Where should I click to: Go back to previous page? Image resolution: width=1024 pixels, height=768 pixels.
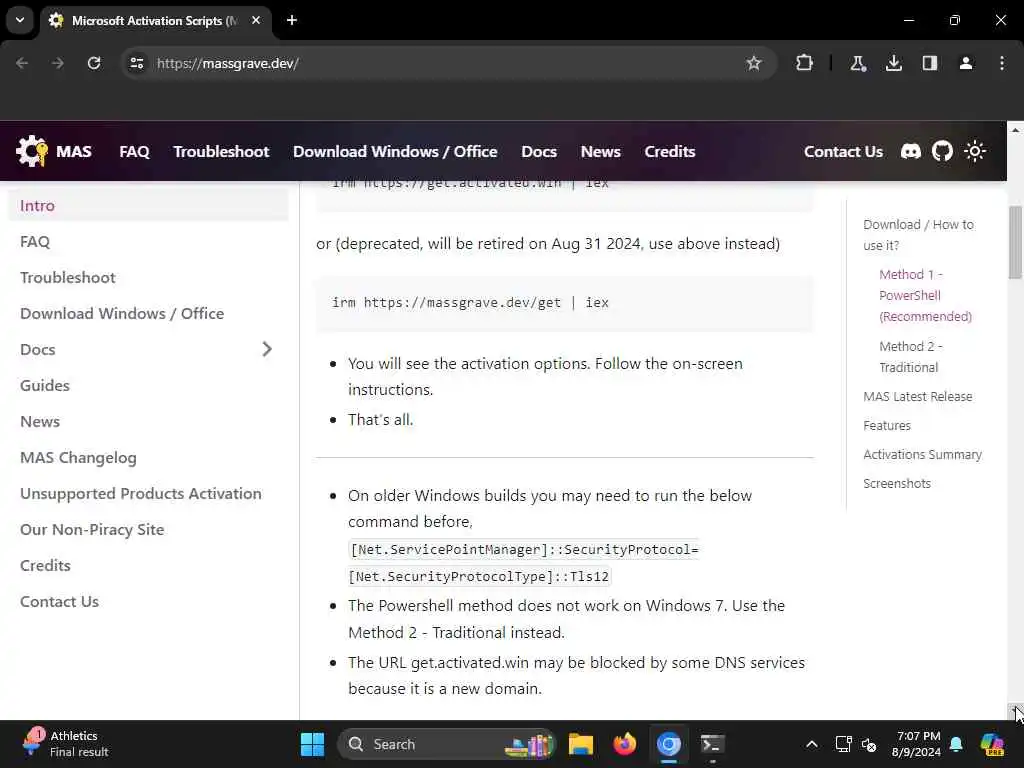coord(22,63)
